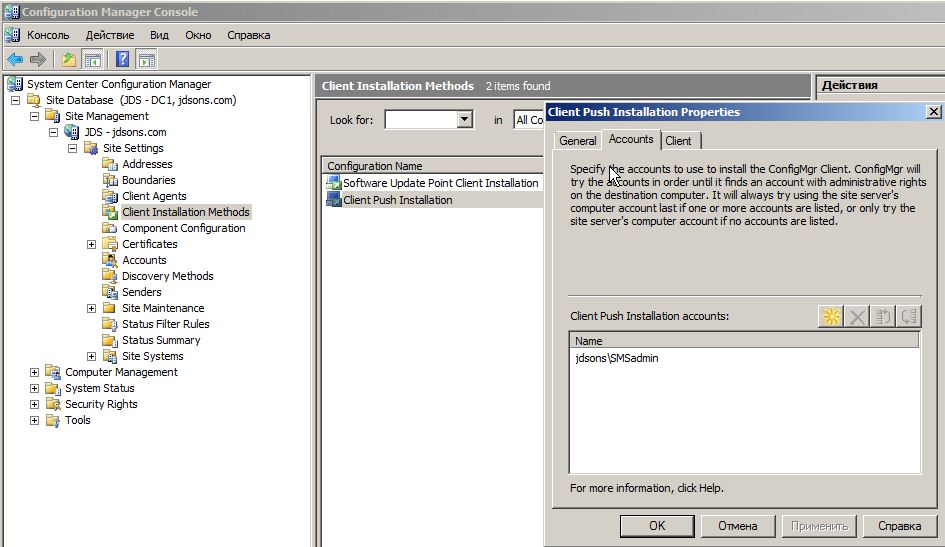This screenshot has width=945, height=547.
Task: Open the All Co... in-column dropdown
Action: click(x=529, y=119)
